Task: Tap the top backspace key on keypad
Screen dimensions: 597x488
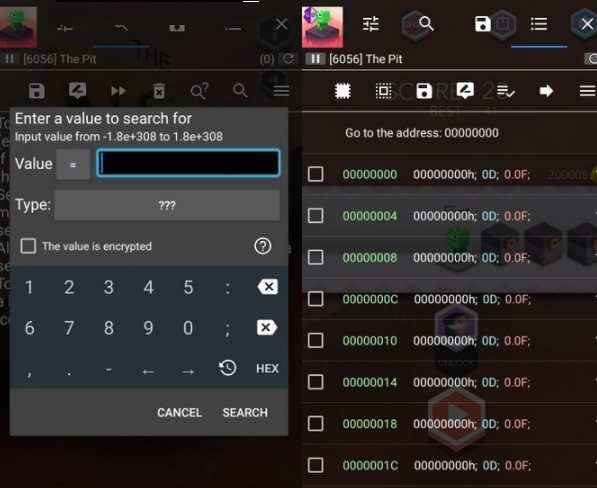Action: point(268,287)
